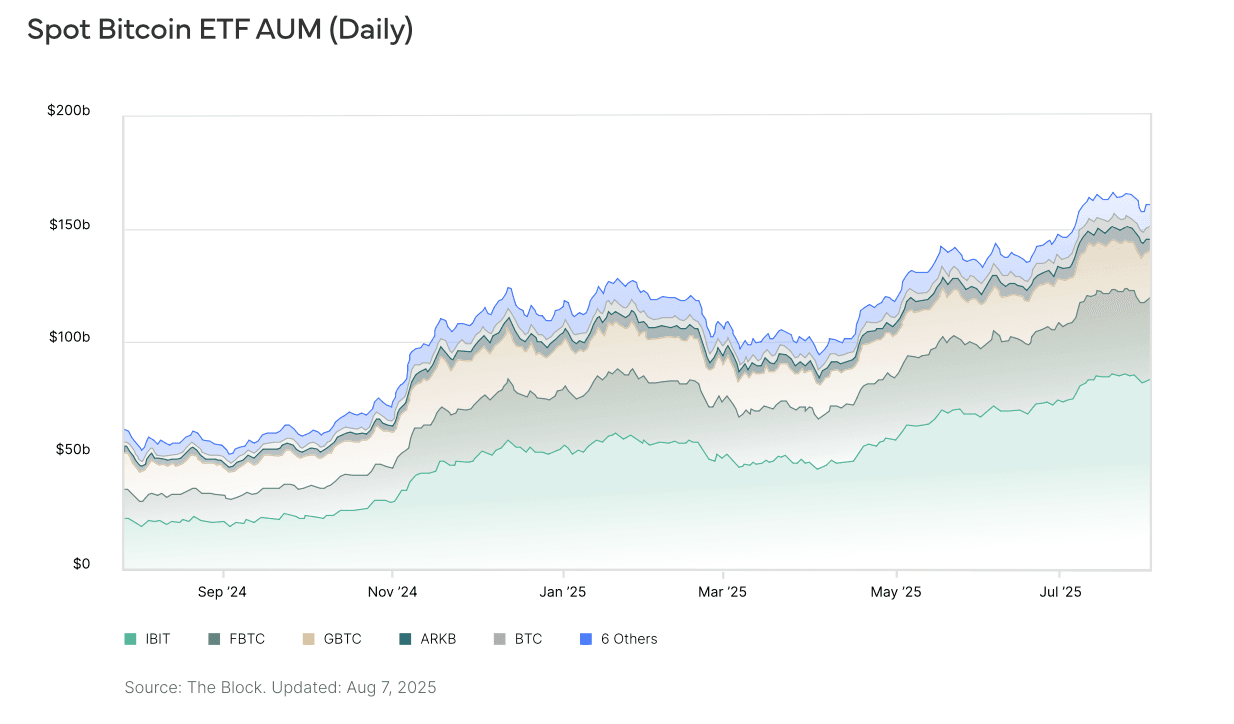Image resolution: width=1234 pixels, height=724 pixels.
Task: Toggle the 6 Others legend label
Action: point(629,639)
